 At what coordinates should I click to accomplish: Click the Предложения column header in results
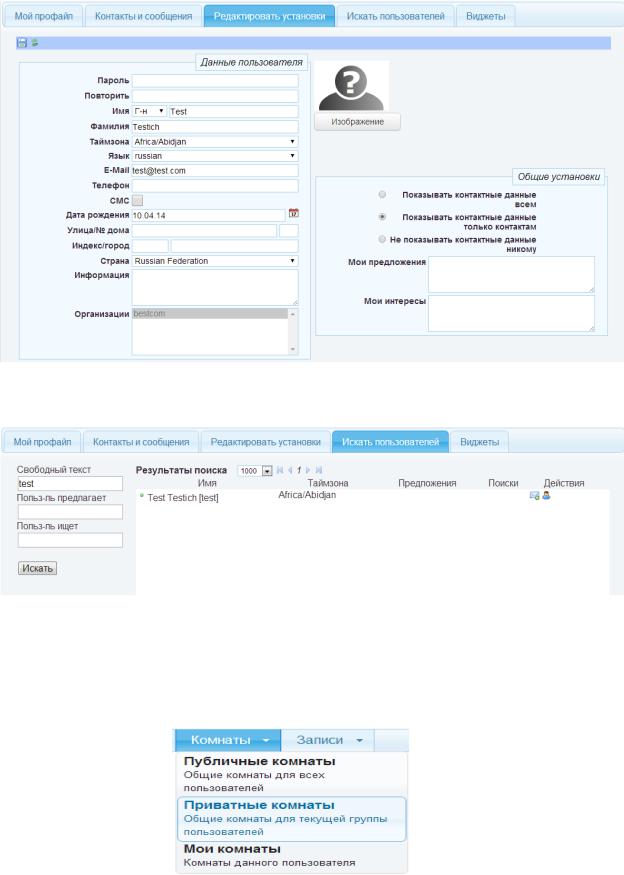click(x=427, y=483)
